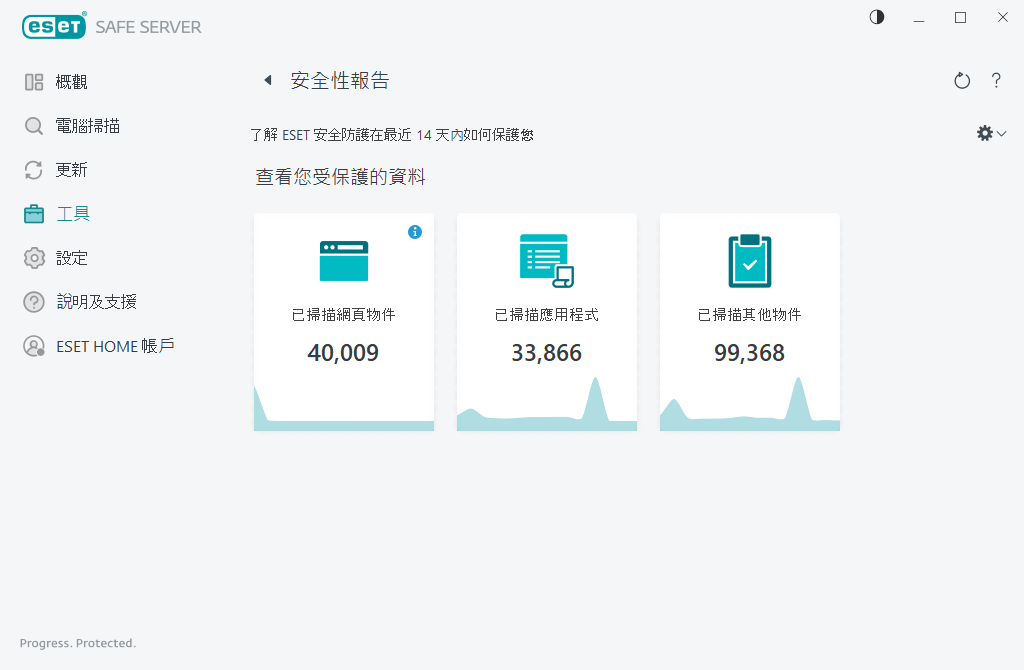Open help via the question mark at top right
Screen dimensions: 1024x670
click(996, 80)
